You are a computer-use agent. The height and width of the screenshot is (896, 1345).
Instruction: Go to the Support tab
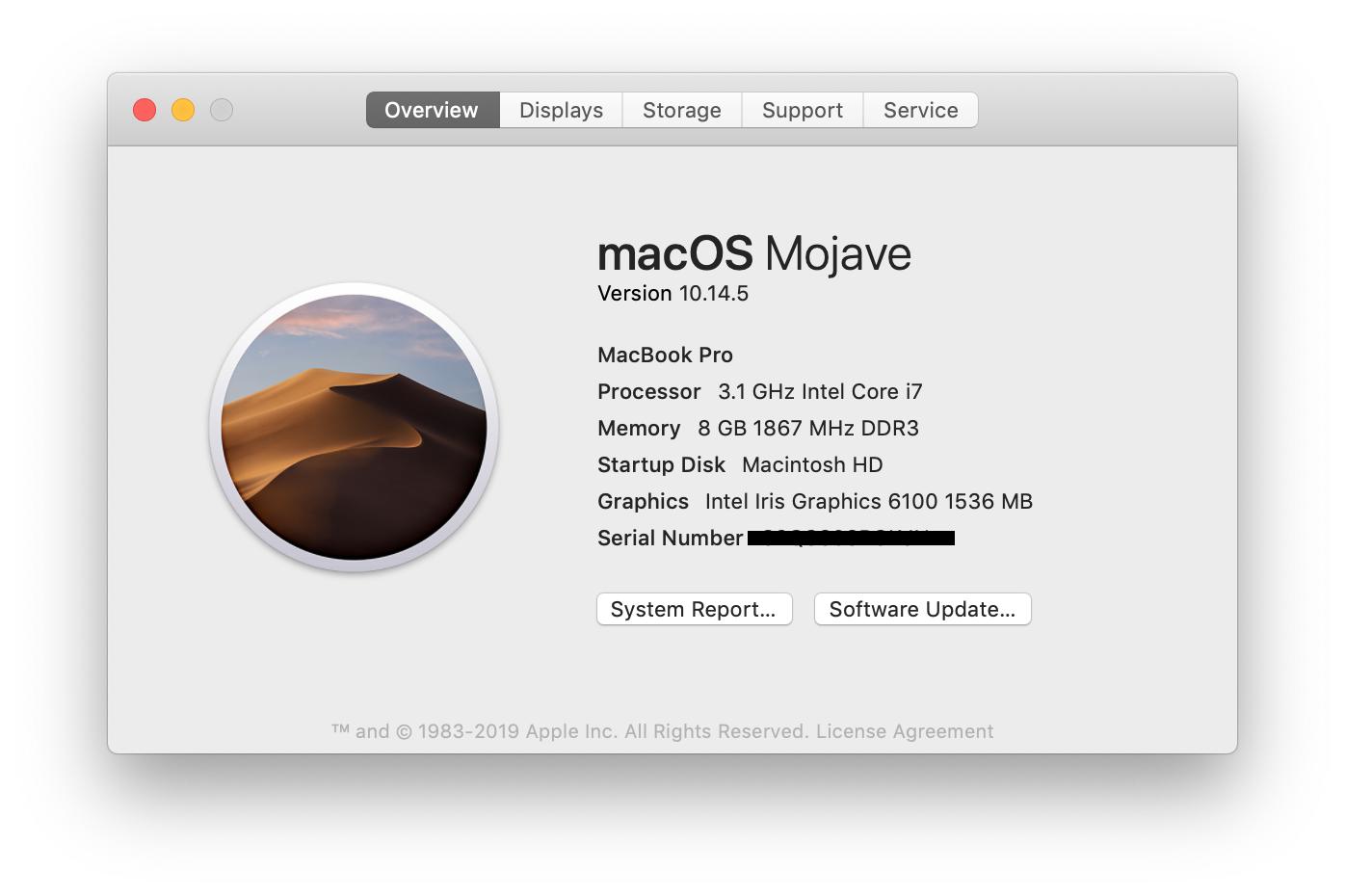pos(803,110)
